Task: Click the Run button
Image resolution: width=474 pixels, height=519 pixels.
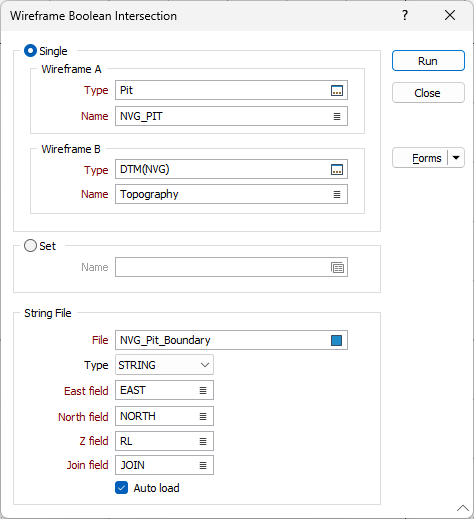Action: tap(428, 61)
